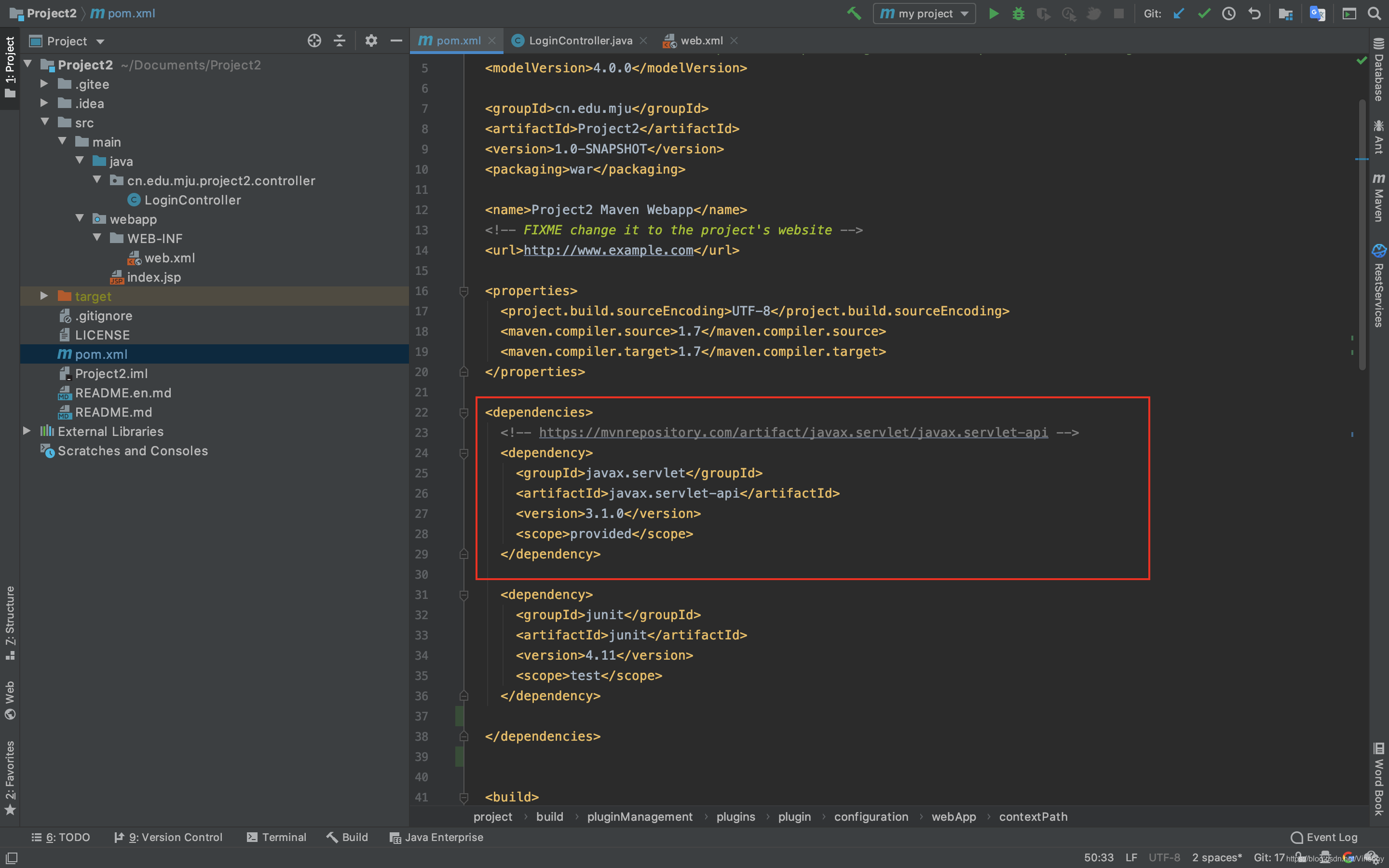Collapse the webapp folder

[79, 219]
